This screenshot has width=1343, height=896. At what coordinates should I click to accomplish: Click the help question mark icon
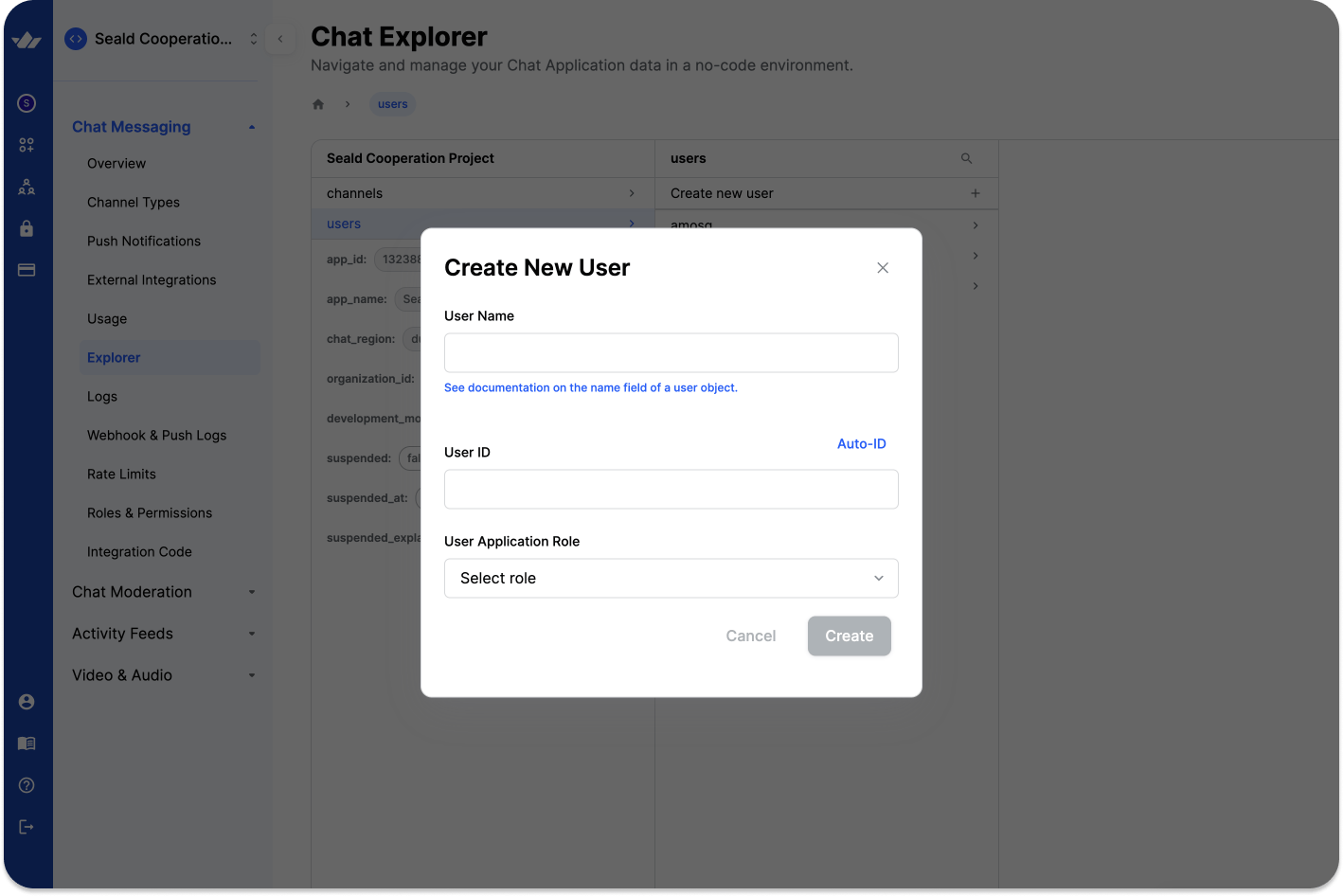click(27, 785)
